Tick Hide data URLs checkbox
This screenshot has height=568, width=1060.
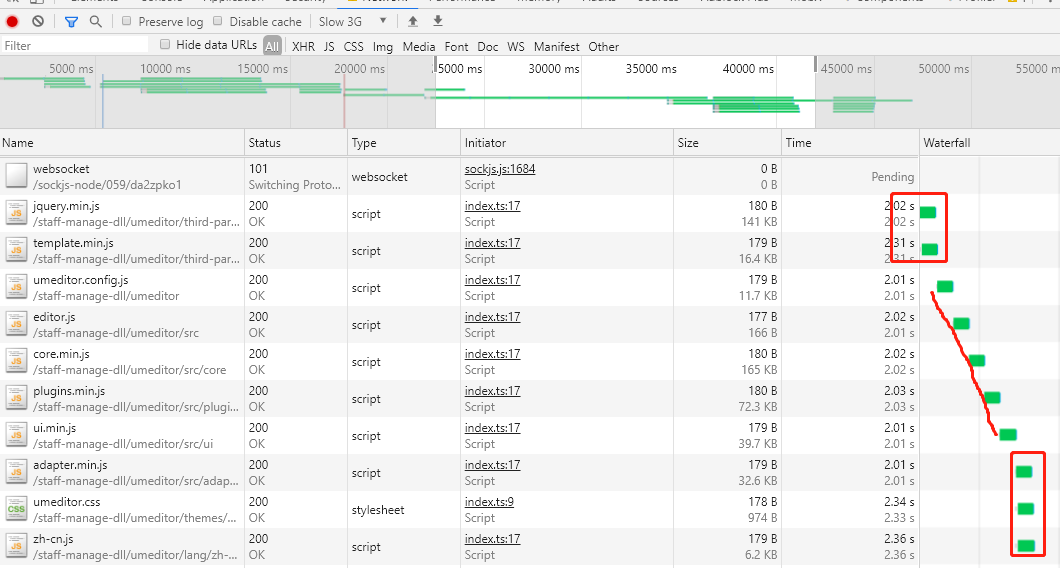[x=164, y=45]
